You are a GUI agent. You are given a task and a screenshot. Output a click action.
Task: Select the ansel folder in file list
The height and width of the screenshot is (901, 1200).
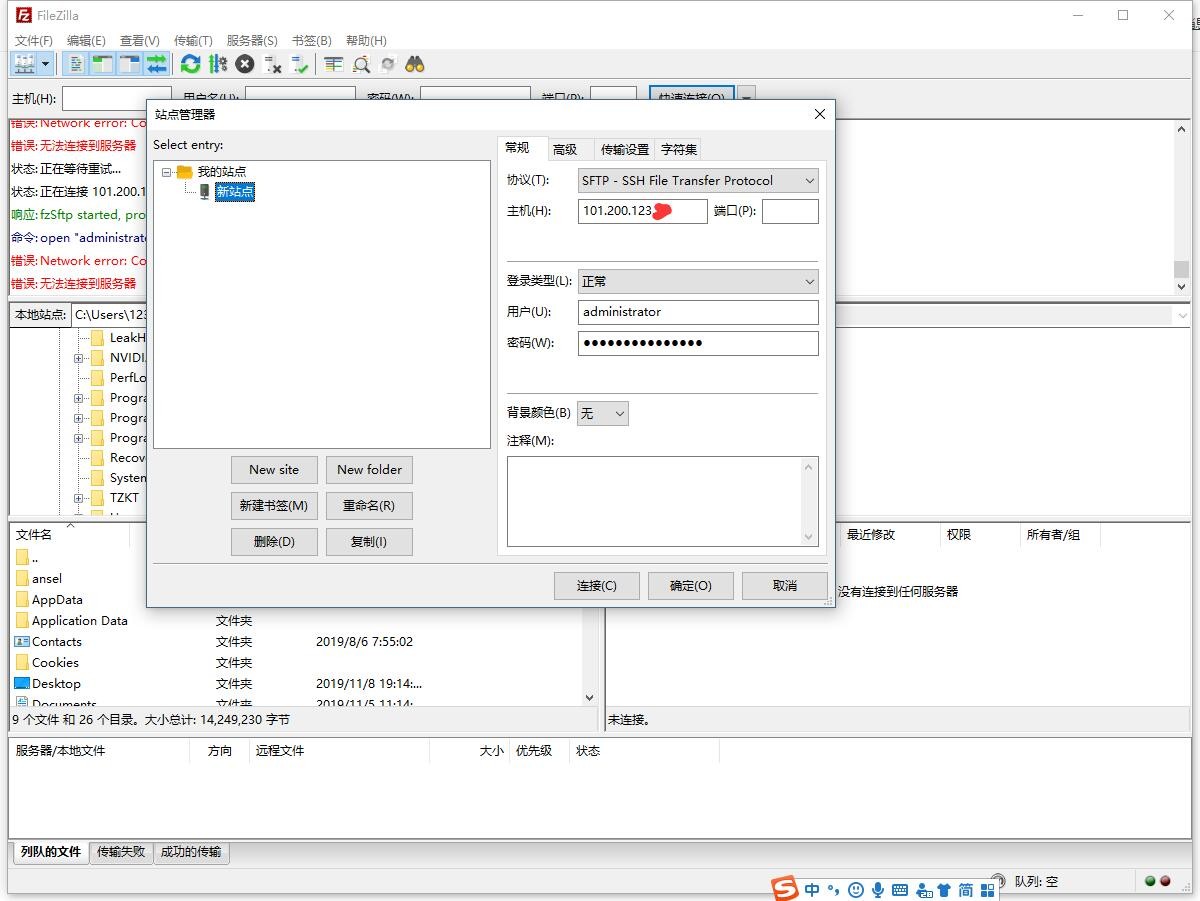coord(47,579)
